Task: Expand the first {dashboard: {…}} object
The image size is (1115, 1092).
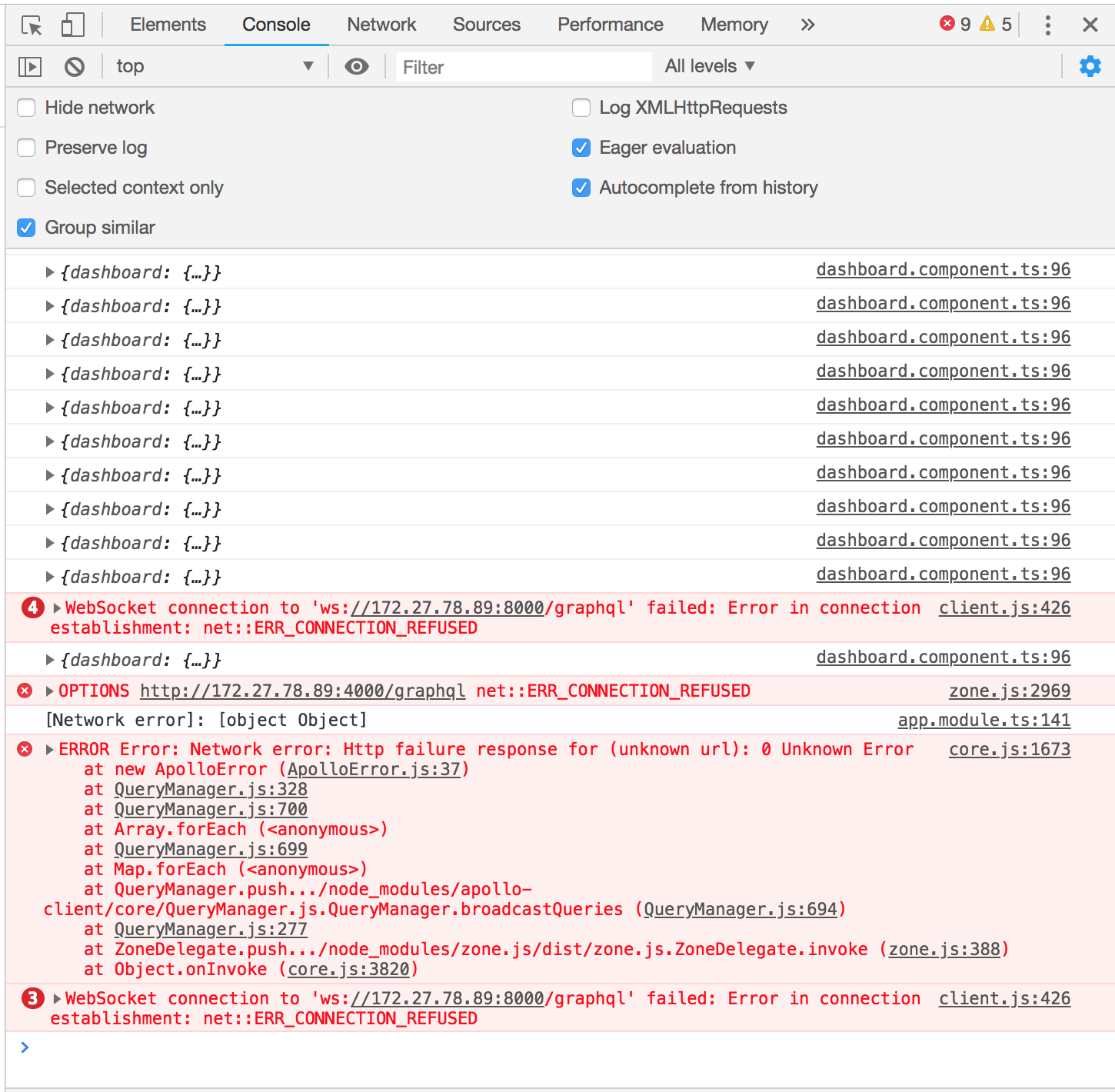Action: pos(50,272)
